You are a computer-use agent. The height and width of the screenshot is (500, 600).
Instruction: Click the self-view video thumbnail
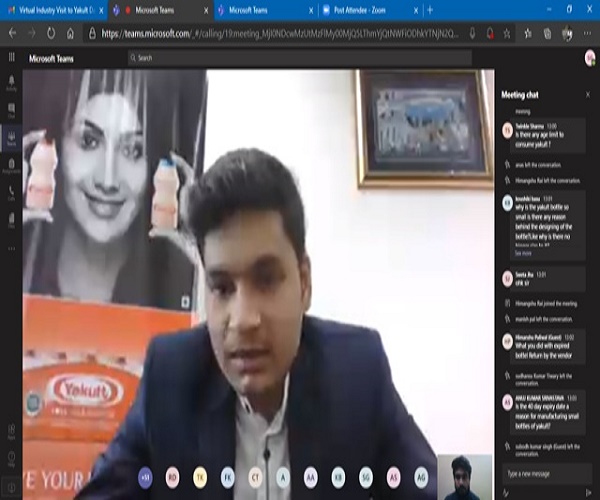[465, 477]
